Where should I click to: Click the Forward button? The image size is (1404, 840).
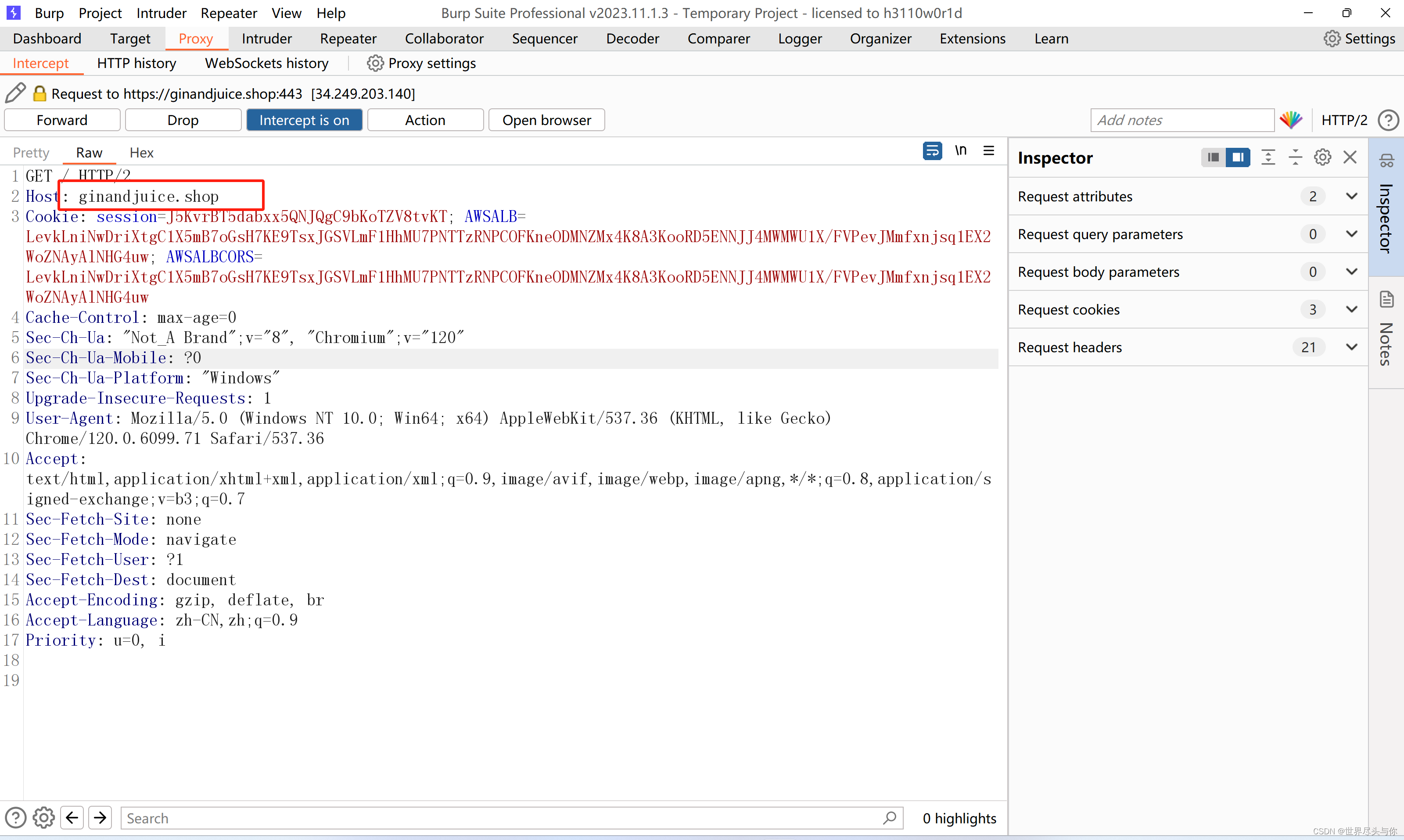pos(62,120)
